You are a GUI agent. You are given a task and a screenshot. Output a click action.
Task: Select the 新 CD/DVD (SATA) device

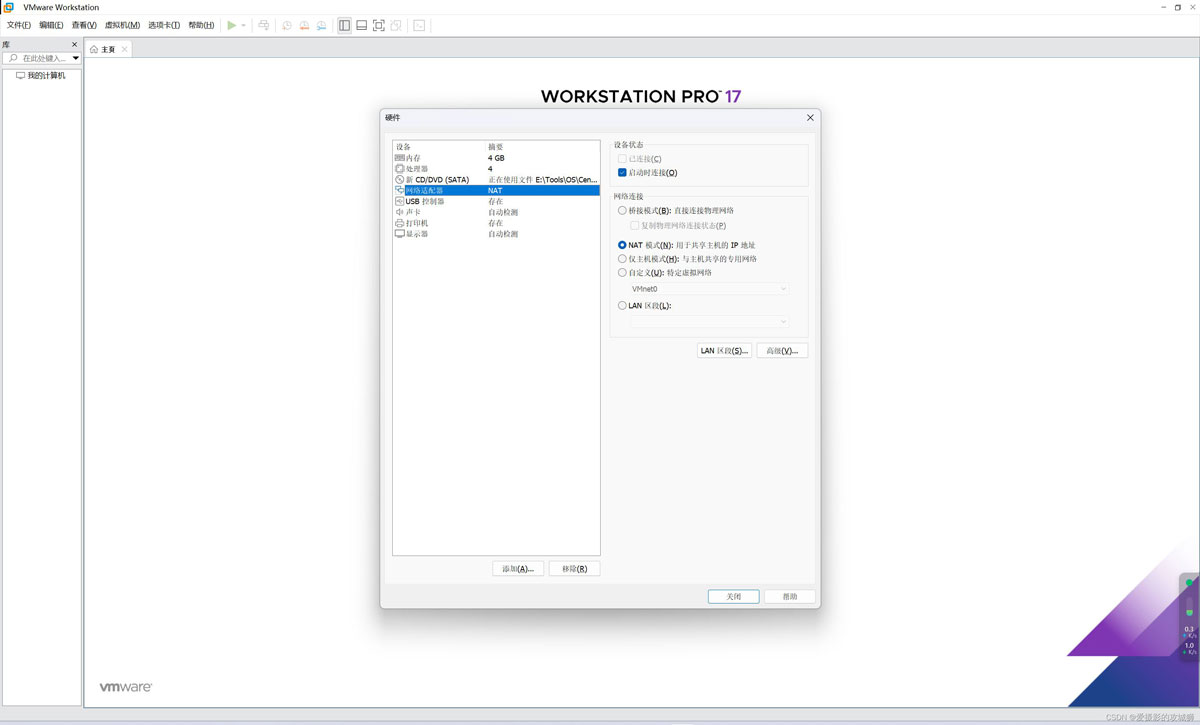437,180
